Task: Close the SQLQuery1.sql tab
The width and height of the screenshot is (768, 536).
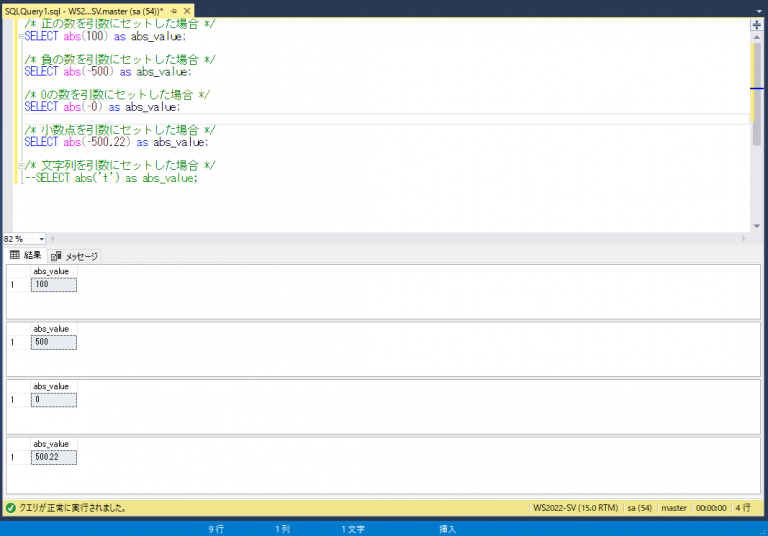Action: pyautogui.click(x=187, y=11)
